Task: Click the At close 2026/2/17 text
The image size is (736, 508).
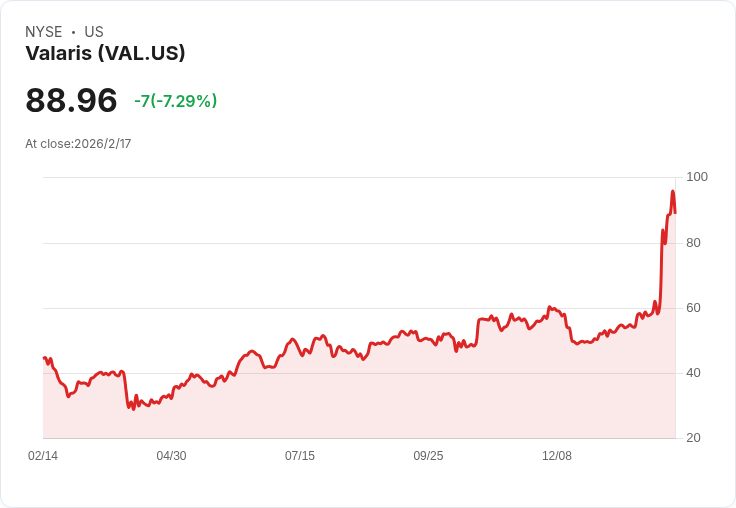Action: tap(78, 144)
